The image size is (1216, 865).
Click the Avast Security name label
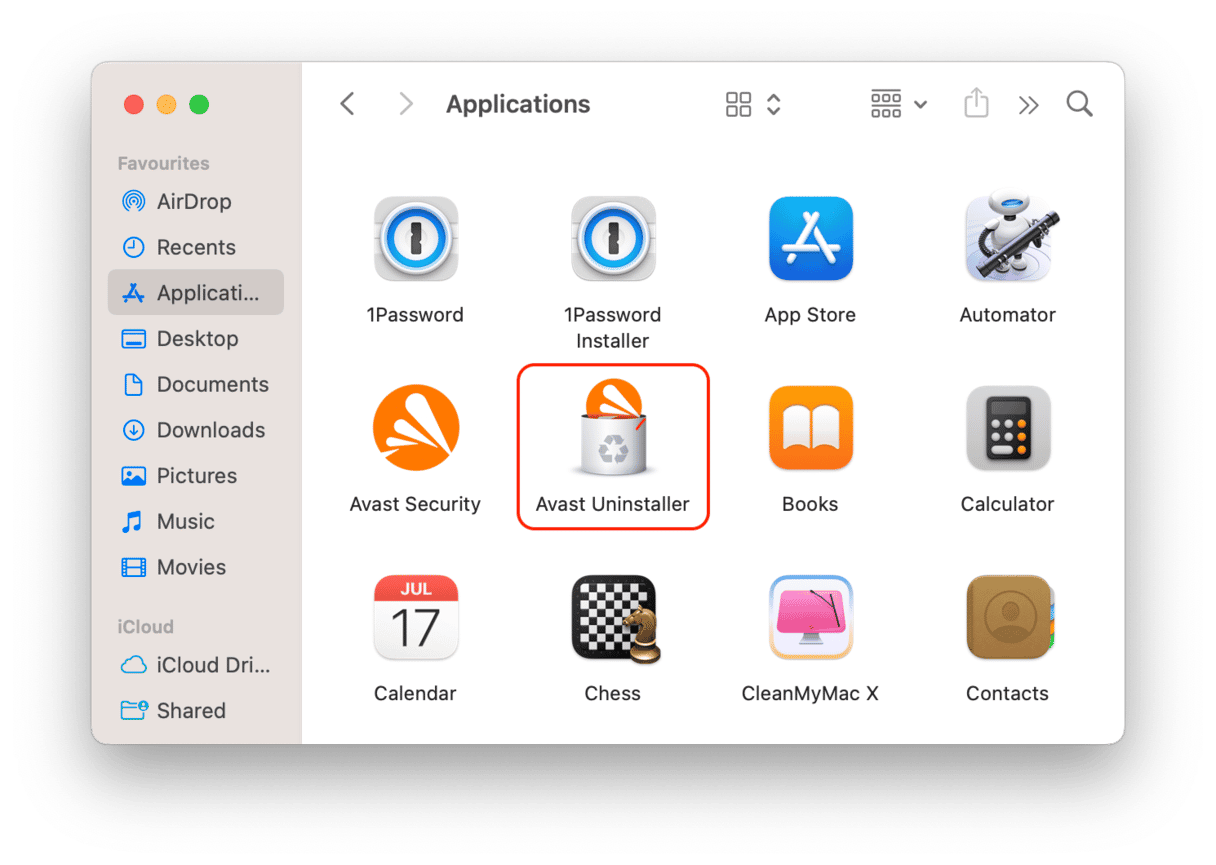coord(415,504)
